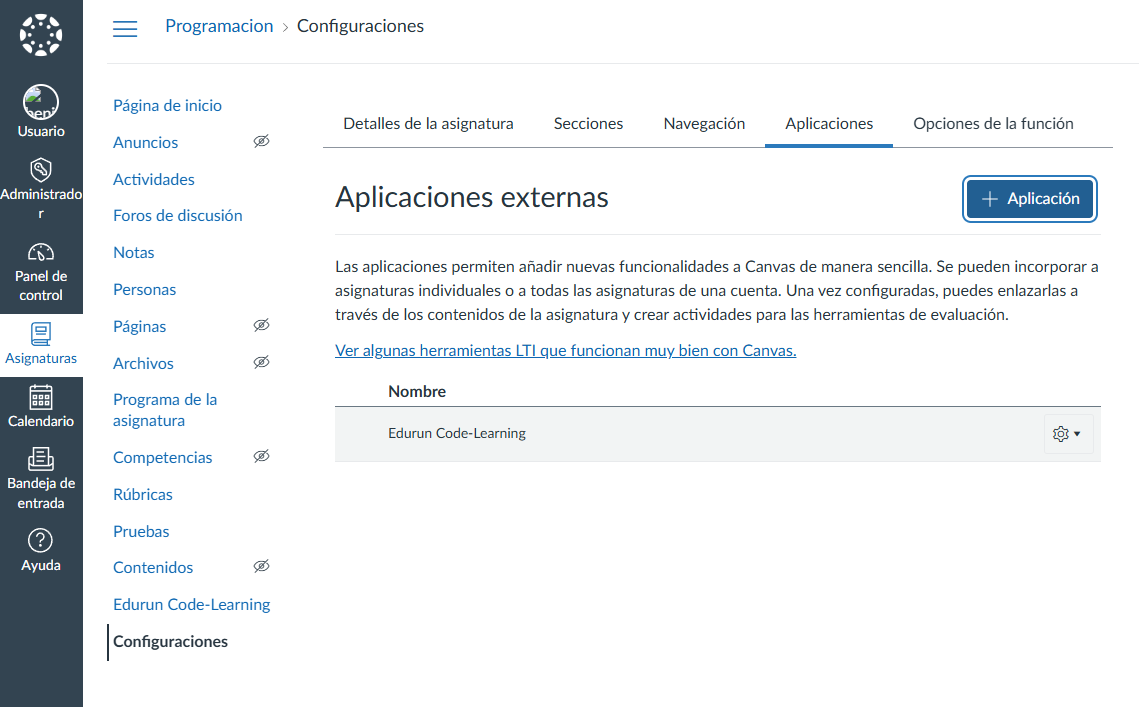1139x707 pixels.
Task: Open the Opciones de la función tab
Action: click(x=992, y=123)
